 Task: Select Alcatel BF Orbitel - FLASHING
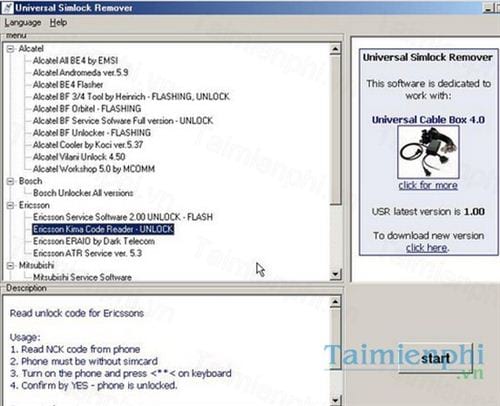tap(87, 109)
